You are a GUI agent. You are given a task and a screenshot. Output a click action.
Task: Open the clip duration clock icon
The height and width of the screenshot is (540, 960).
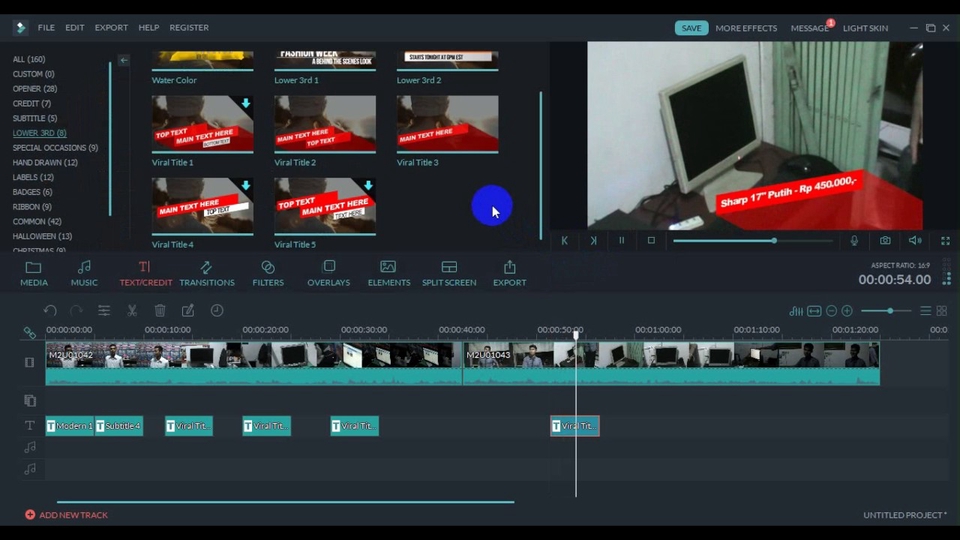click(217, 310)
